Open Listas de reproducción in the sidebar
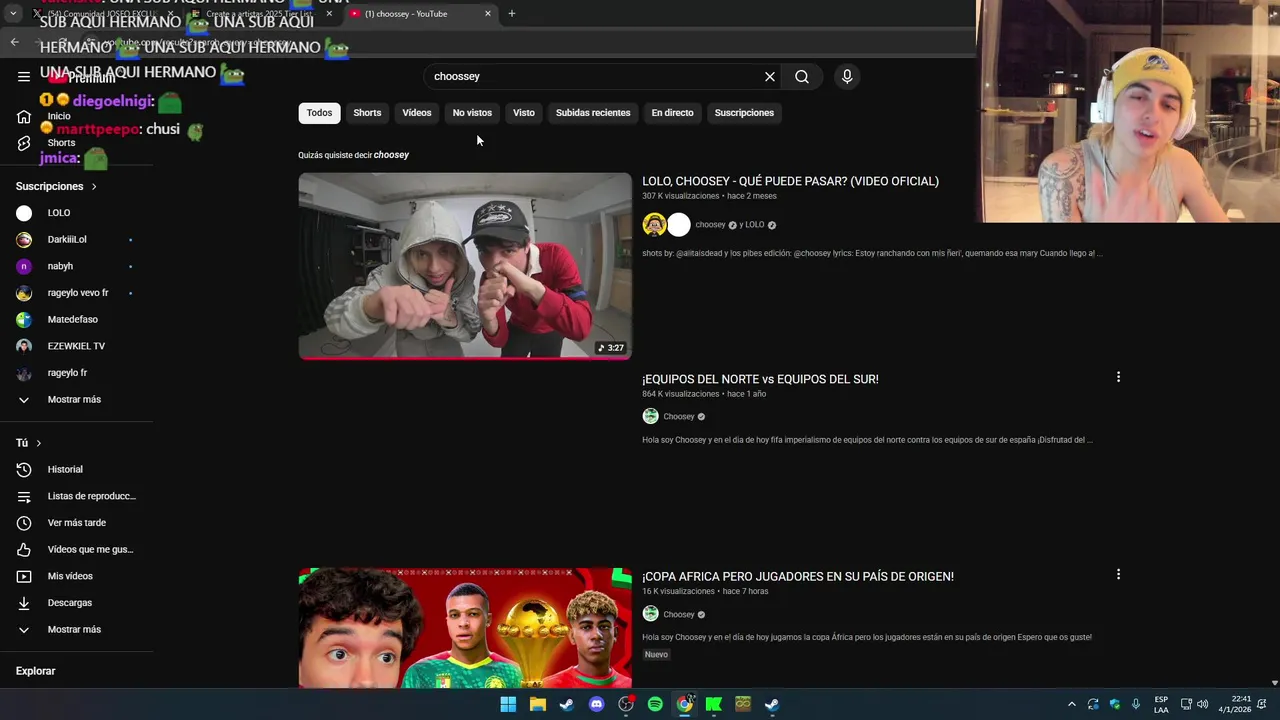1280x720 pixels. click(x=76, y=496)
